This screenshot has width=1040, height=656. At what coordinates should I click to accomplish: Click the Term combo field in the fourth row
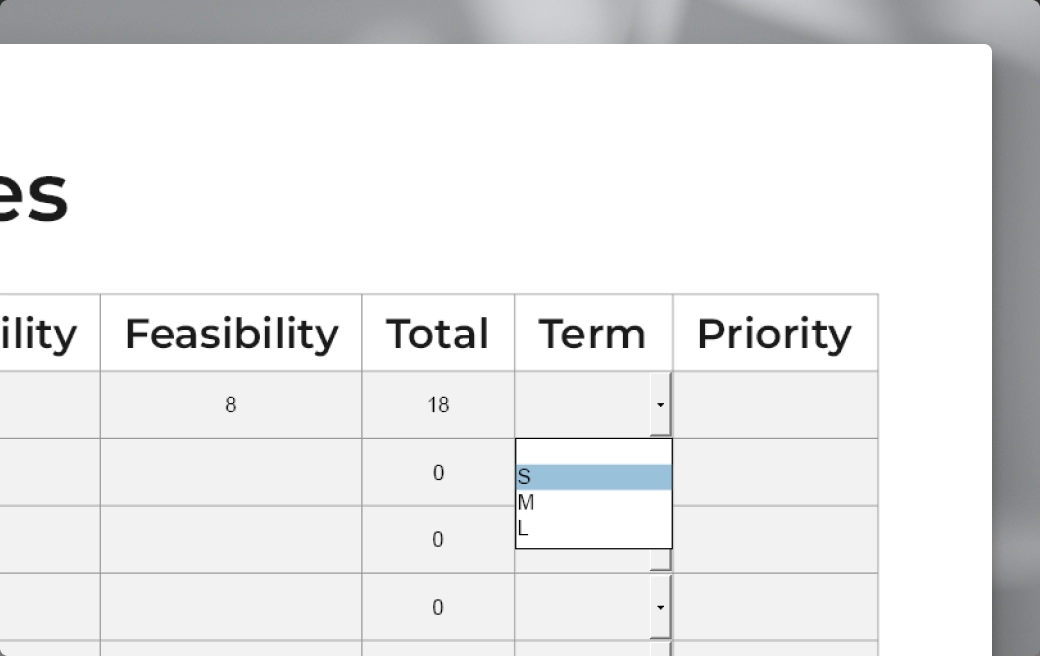pyautogui.click(x=583, y=607)
